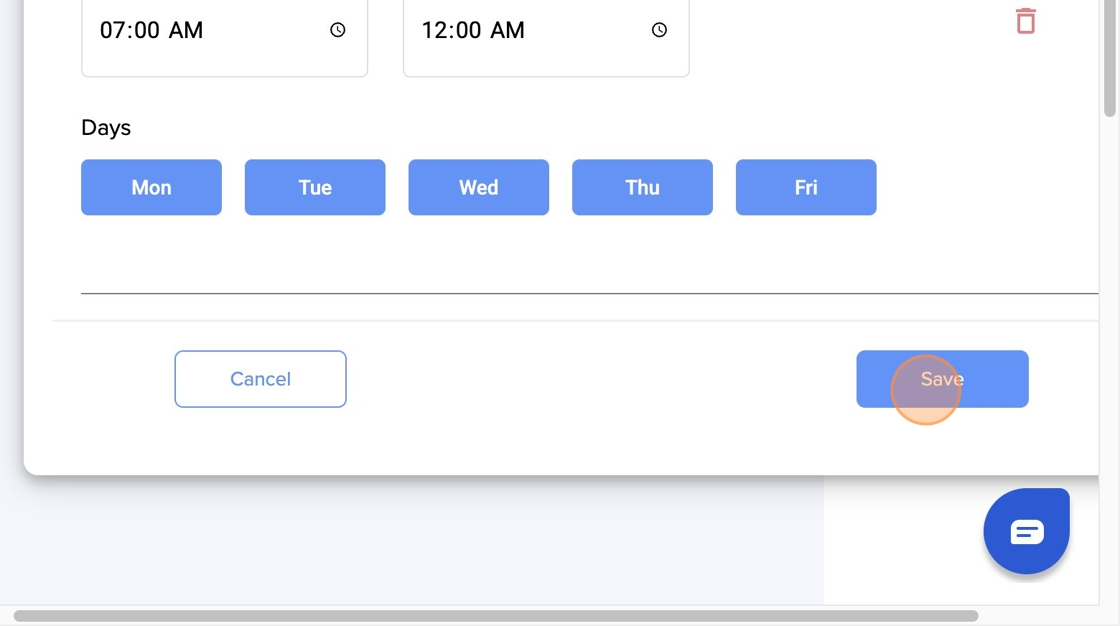
Task: Select AM in the 12:00 end time
Action: click(x=507, y=30)
